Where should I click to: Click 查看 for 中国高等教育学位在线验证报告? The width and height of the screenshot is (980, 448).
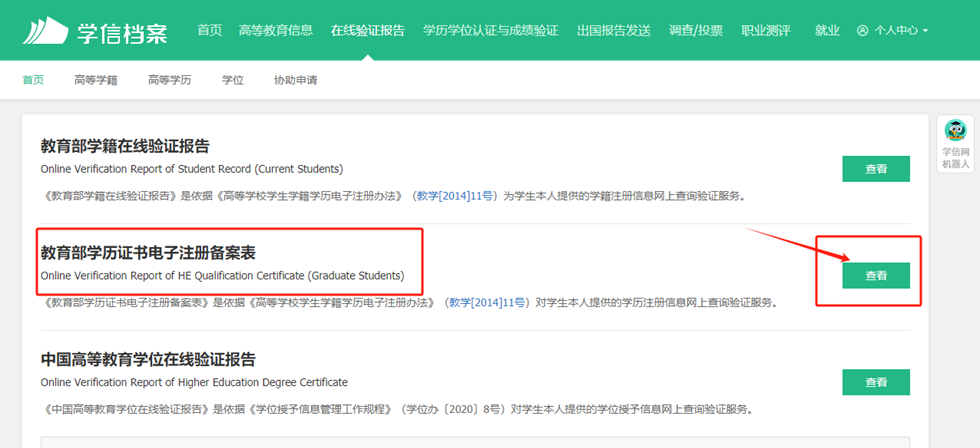[x=875, y=382]
